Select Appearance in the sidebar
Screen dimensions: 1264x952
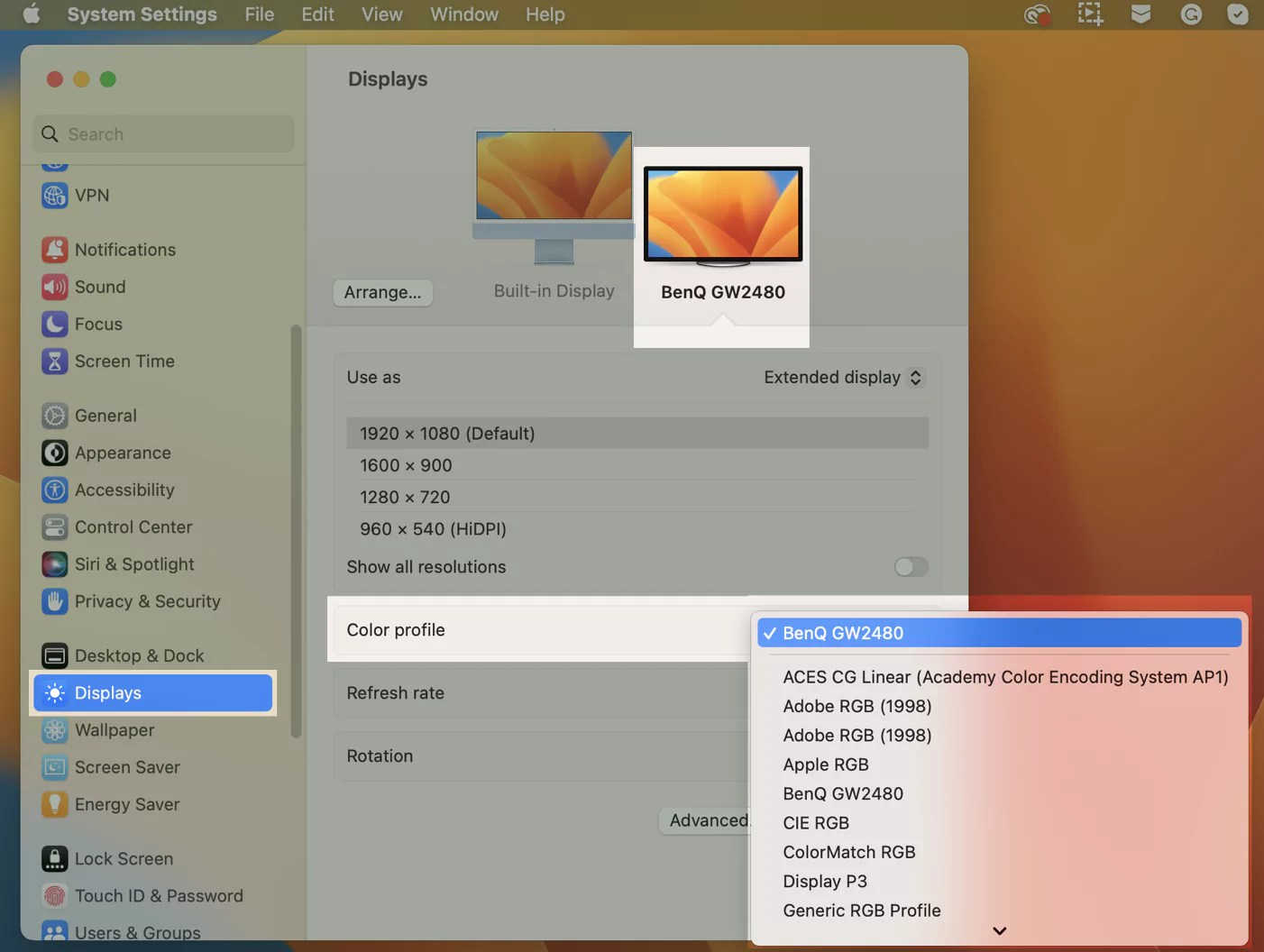(x=123, y=453)
